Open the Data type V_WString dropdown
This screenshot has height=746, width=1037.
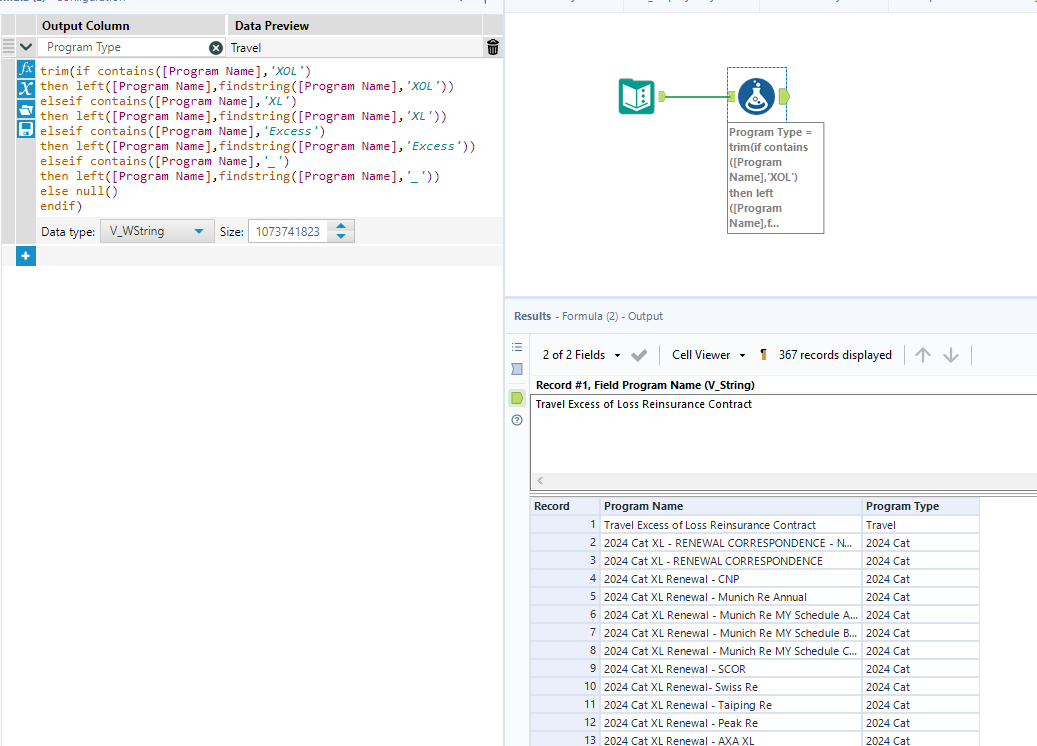point(157,232)
